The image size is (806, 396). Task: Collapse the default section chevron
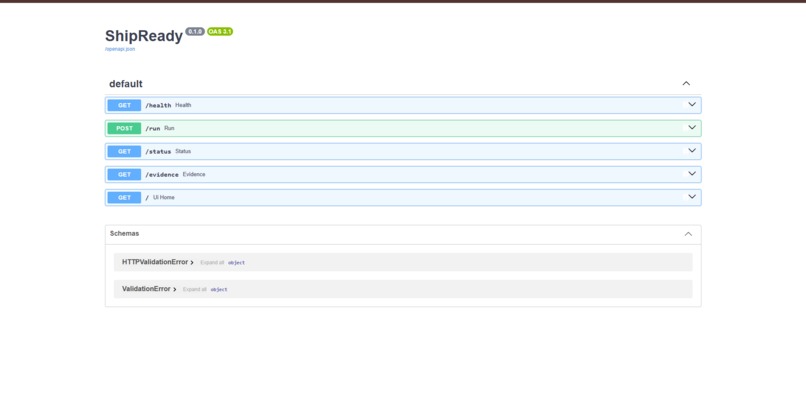click(x=686, y=83)
